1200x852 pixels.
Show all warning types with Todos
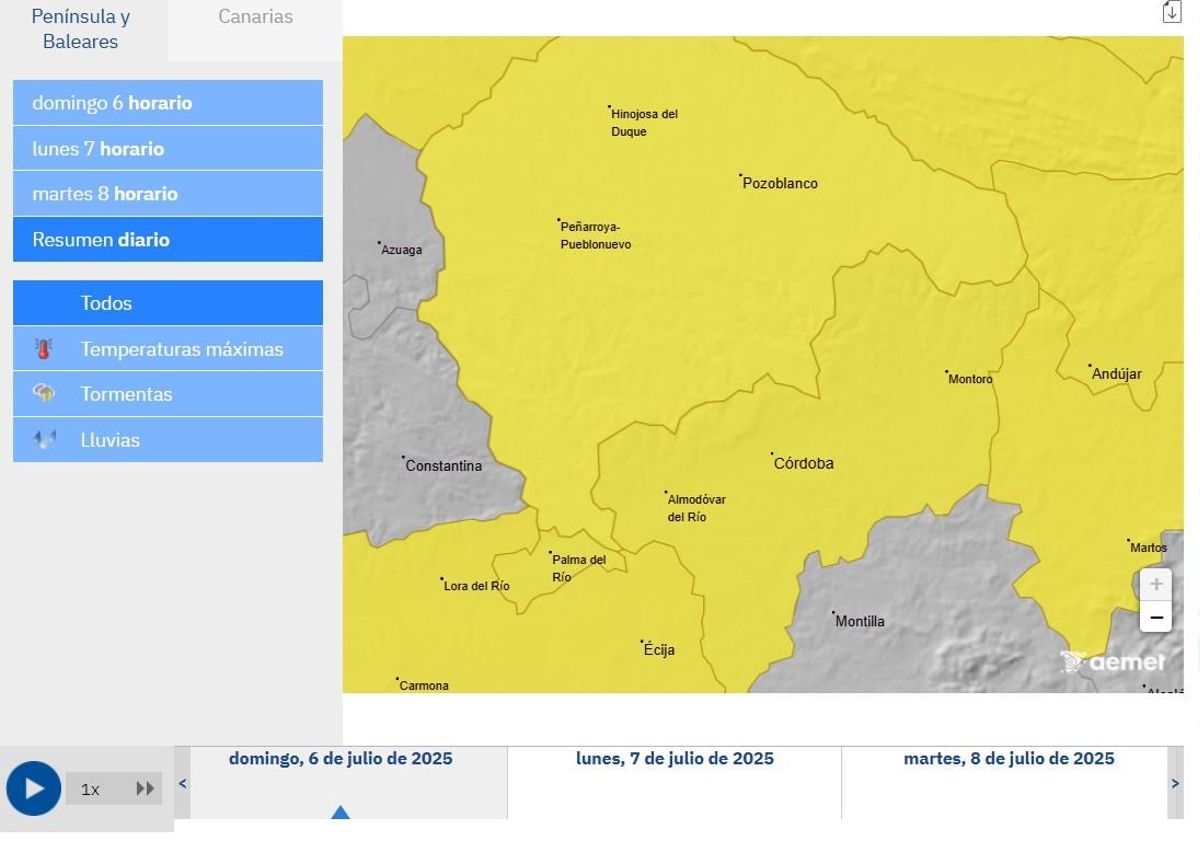pos(168,303)
